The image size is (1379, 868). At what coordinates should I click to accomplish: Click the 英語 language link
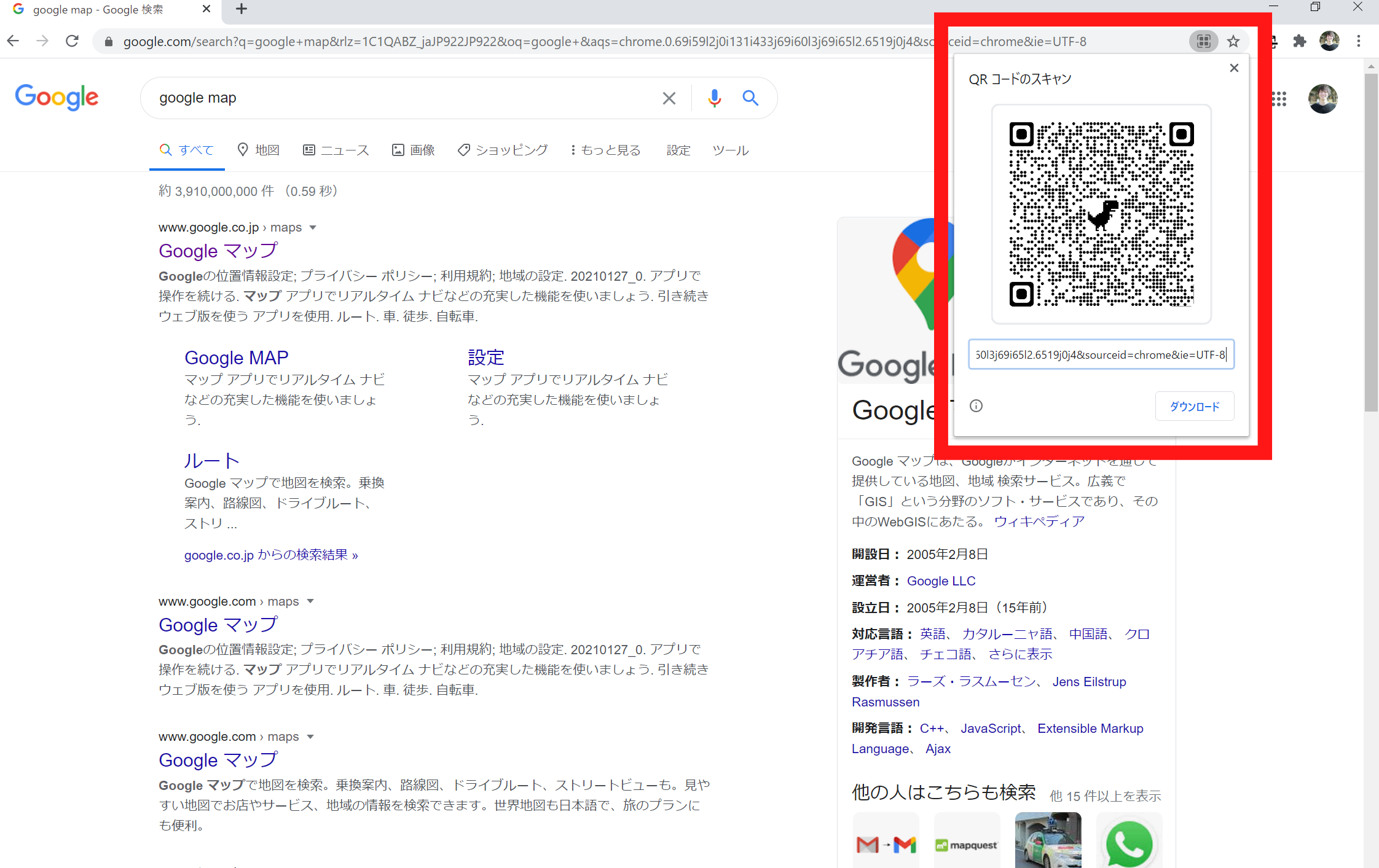(932, 633)
